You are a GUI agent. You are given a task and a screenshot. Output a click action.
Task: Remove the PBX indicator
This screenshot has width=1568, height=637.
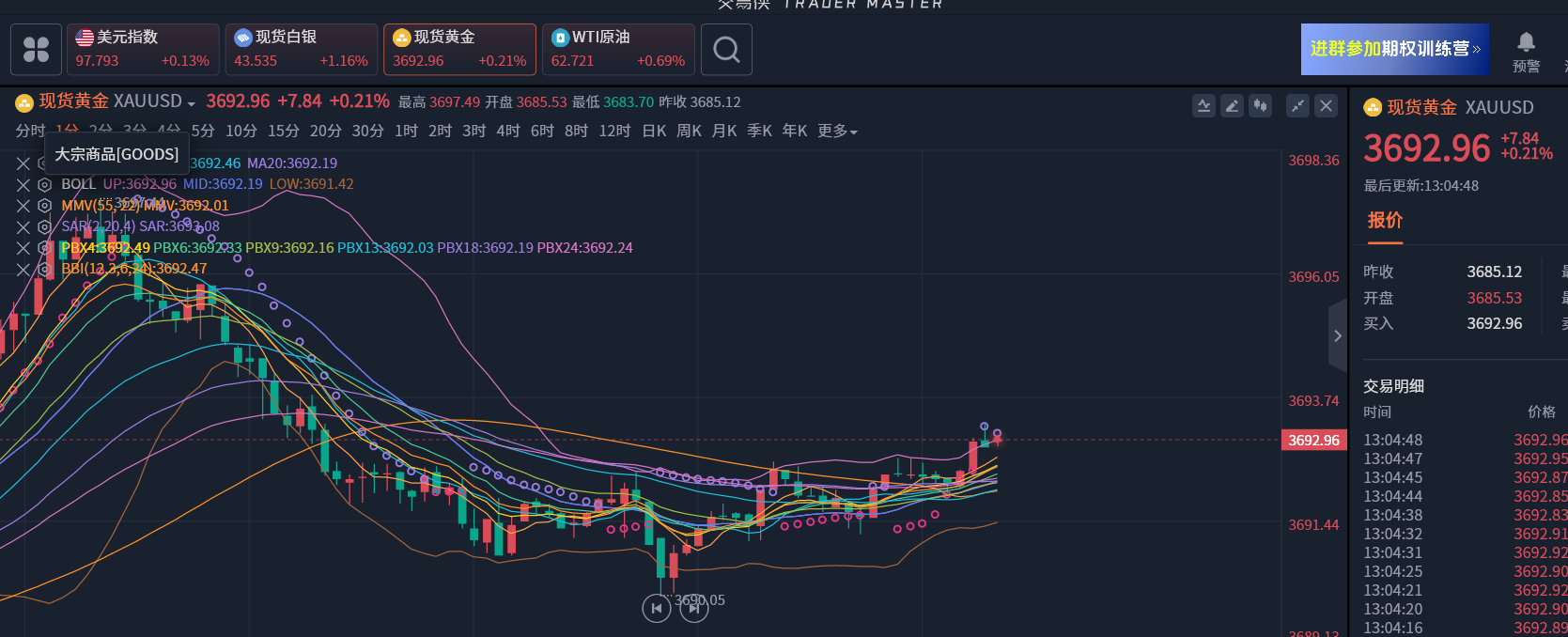pyautogui.click(x=23, y=248)
